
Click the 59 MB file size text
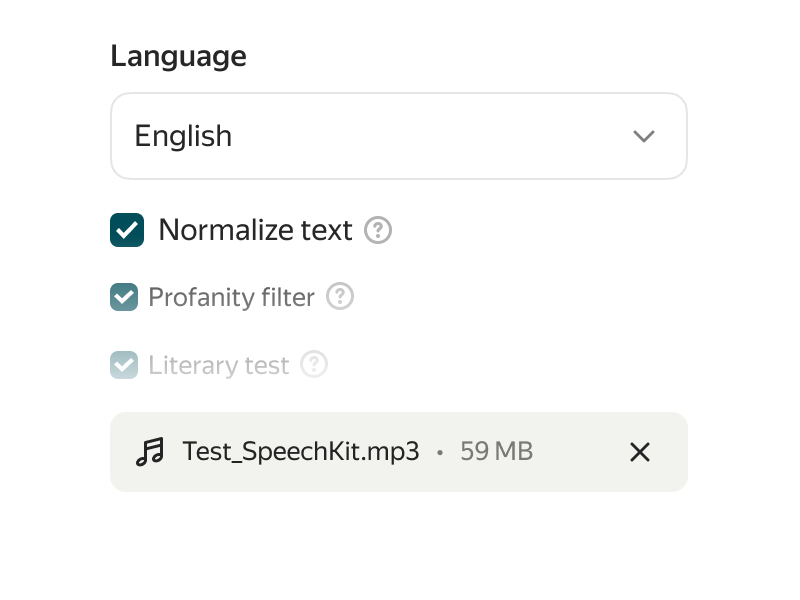click(496, 452)
